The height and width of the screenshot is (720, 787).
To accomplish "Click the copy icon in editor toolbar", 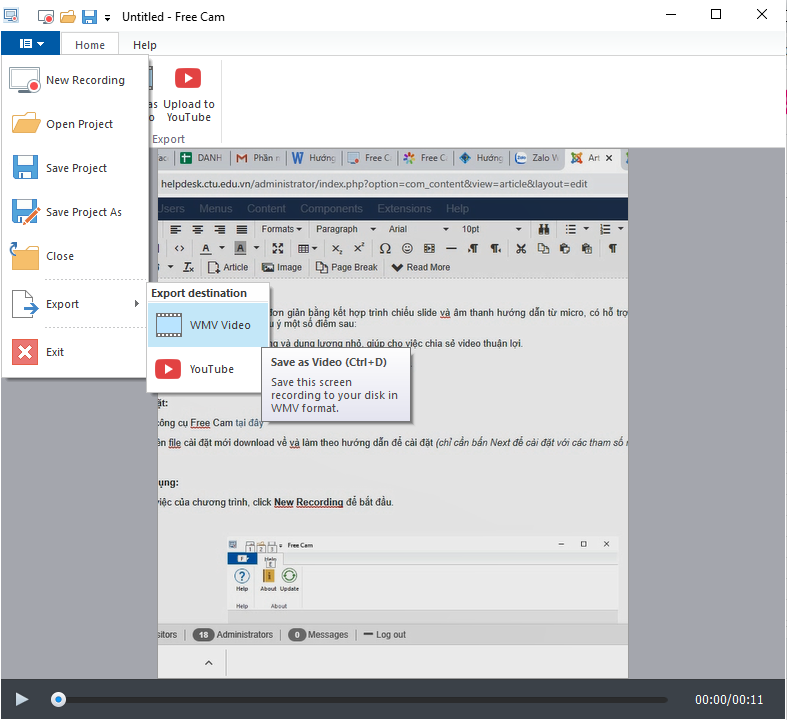I will (543, 248).
